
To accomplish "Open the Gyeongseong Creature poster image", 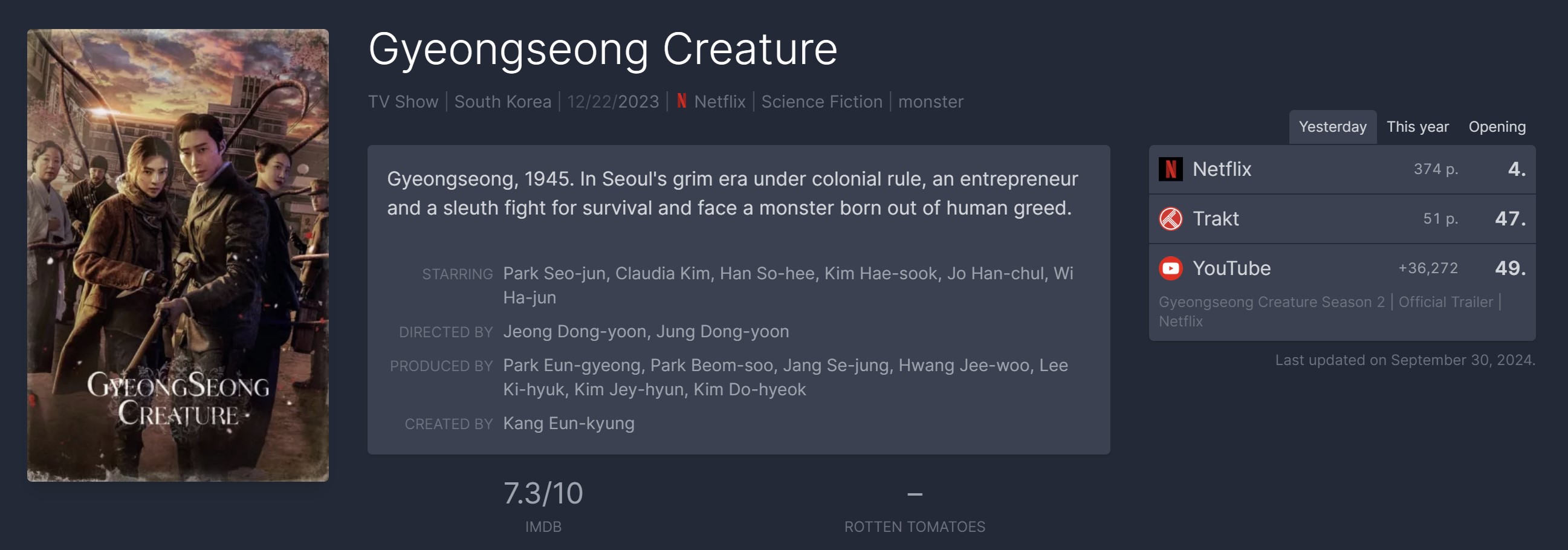I will [x=178, y=256].
